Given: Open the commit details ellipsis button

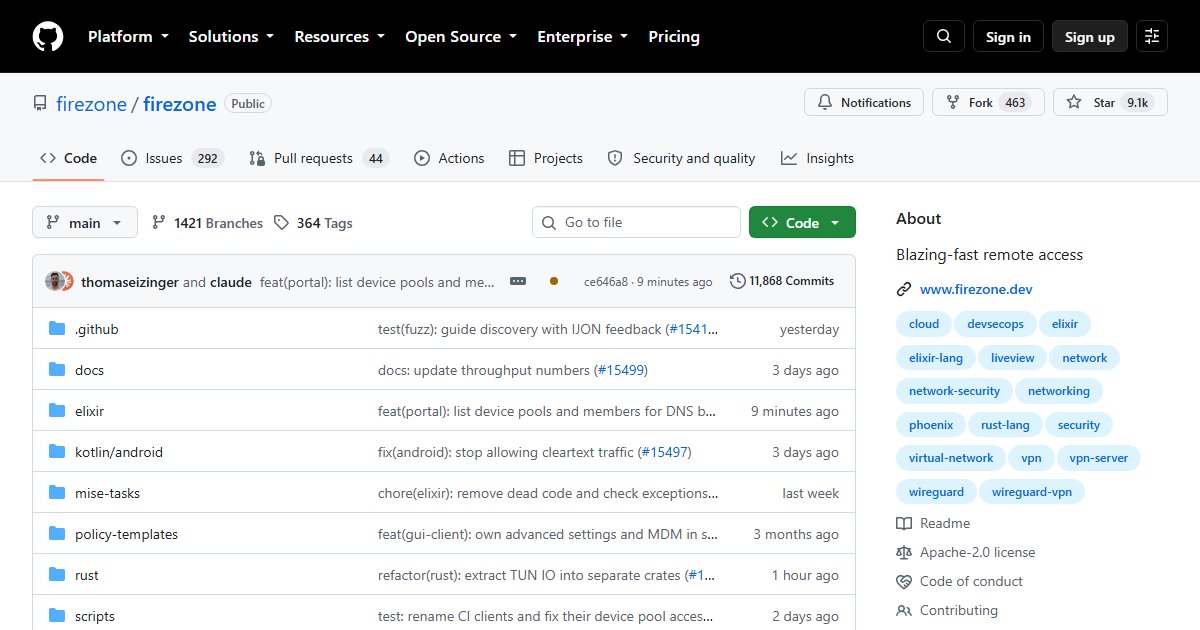Looking at the screenshot, I should click(518, 281).
